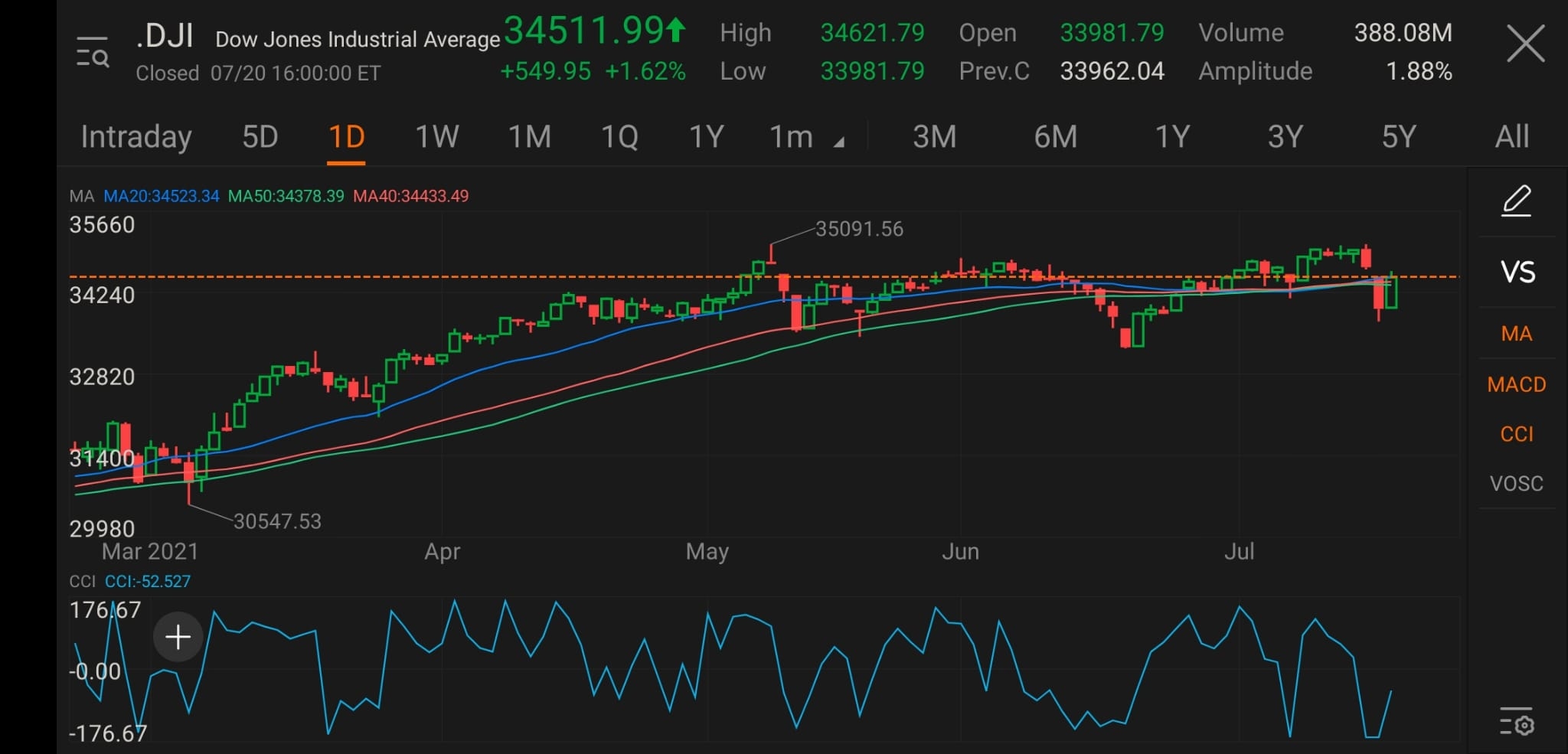1568x754 pixels.
Task: Click the Prev.C value 33962.04
Action: [x=1112, y=71]
